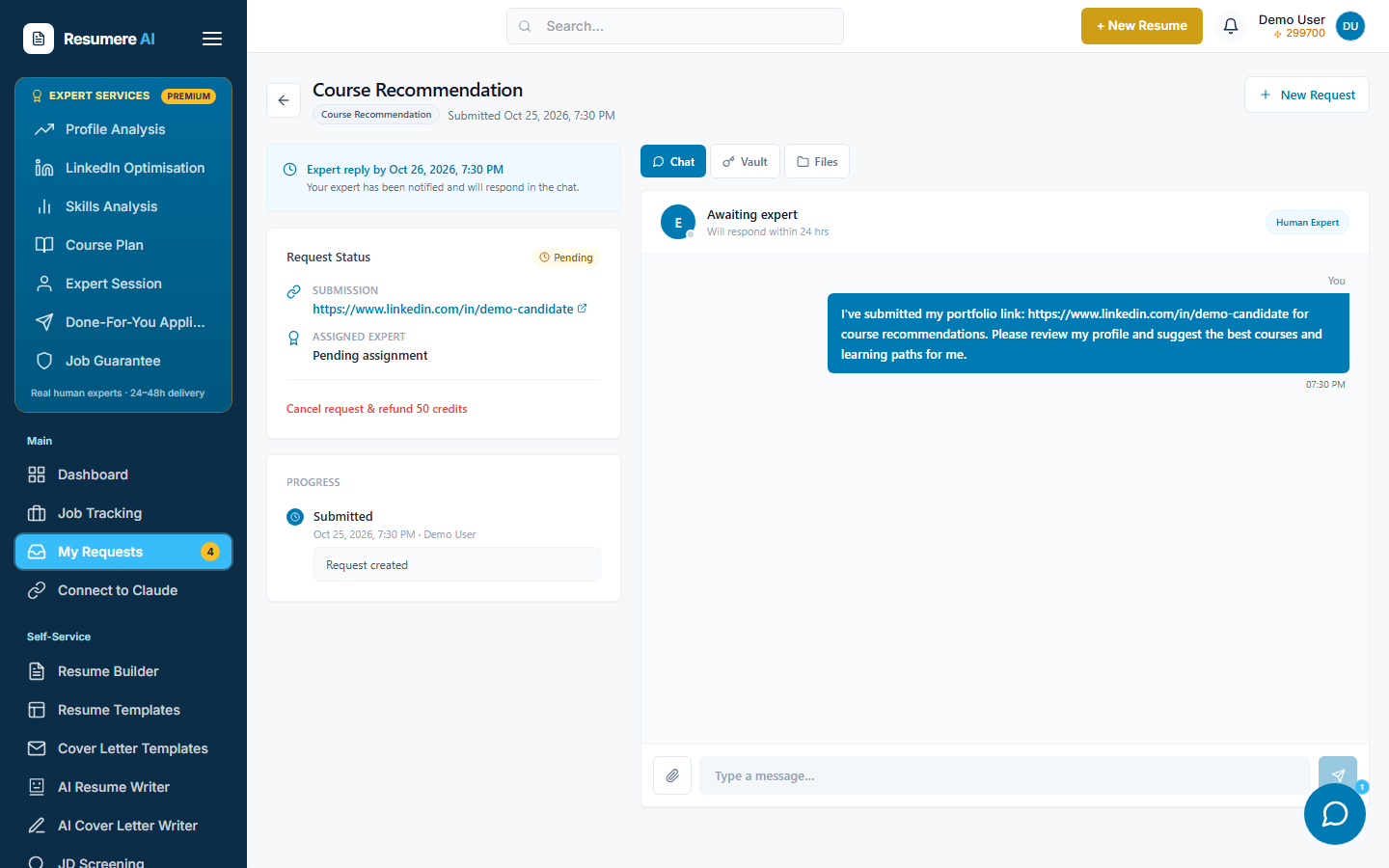Browse Resume Templates
1389x868 pixels.
point(123,710)
